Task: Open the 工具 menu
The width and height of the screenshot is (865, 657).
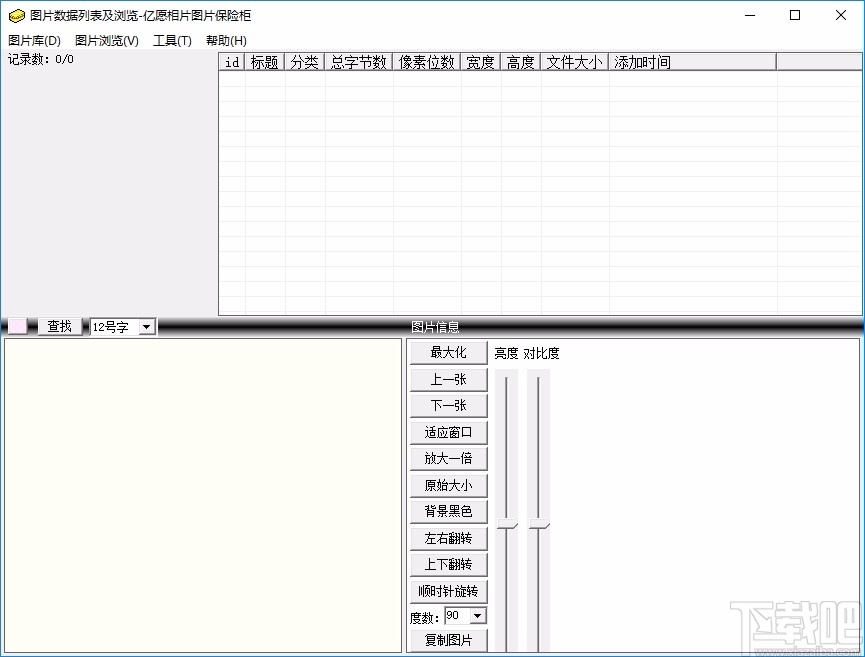Action: click(x=172, y=40)
